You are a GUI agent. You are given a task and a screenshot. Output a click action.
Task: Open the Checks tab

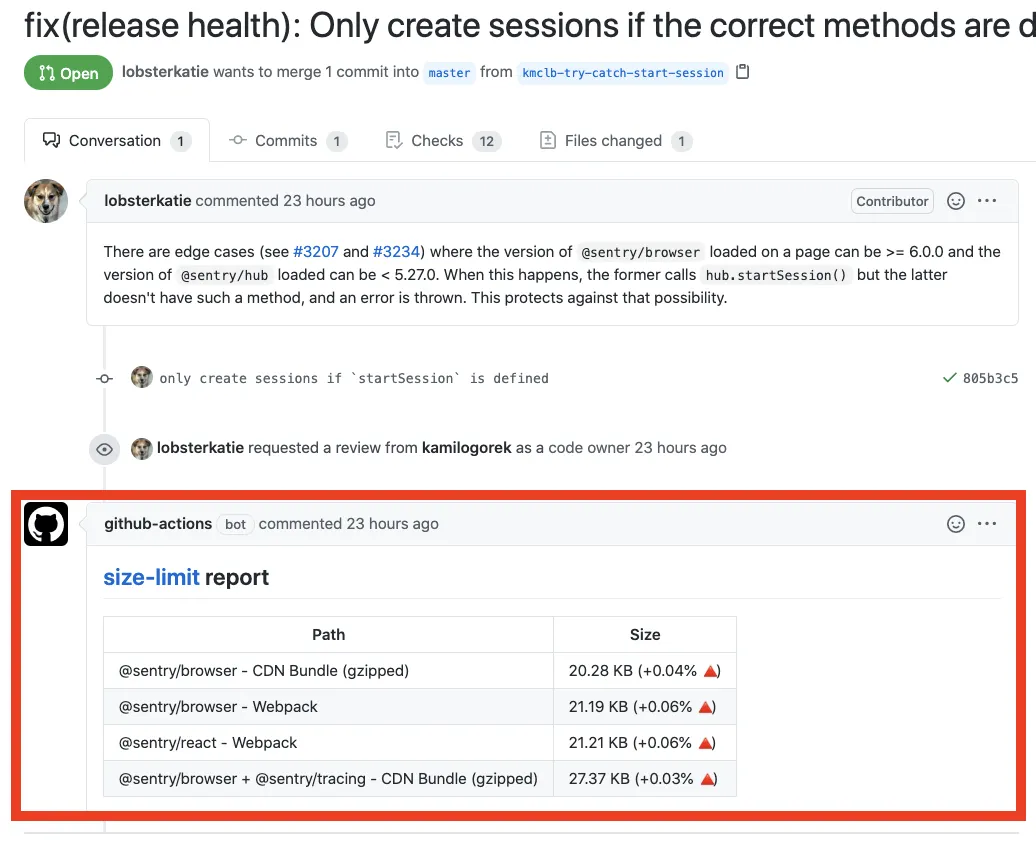point(437,141)
